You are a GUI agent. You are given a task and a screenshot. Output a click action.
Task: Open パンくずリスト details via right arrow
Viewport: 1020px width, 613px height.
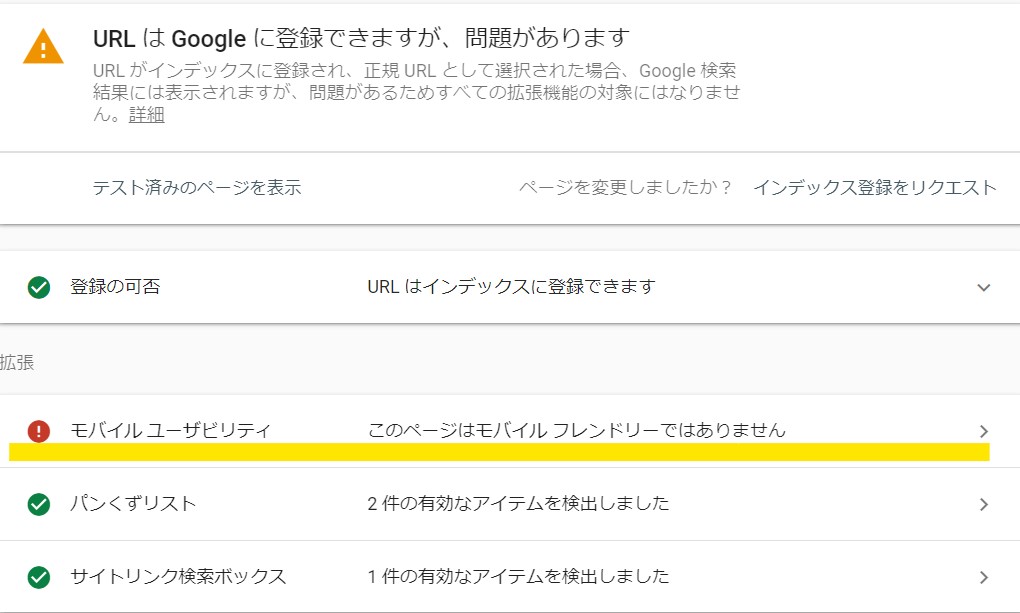pos(984,504)
